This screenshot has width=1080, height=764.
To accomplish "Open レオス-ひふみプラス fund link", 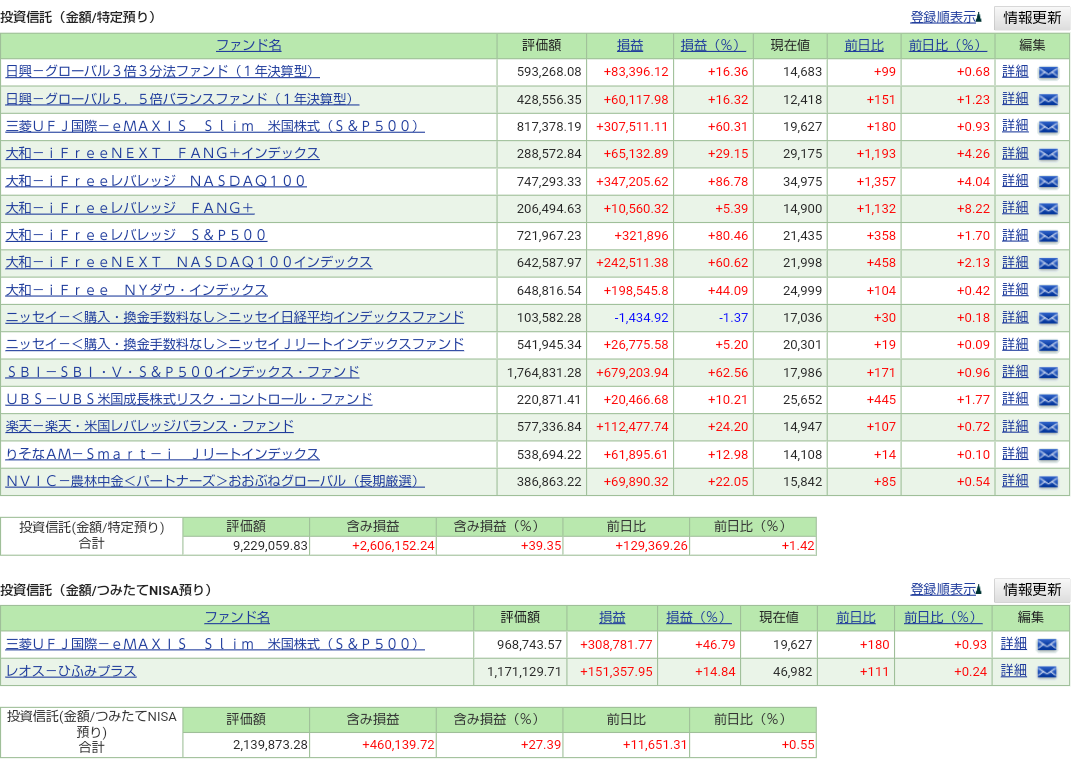I will [71, 671].
